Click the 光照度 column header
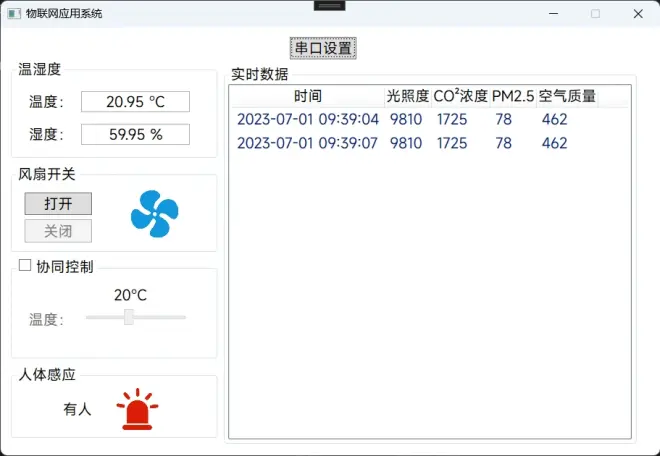660x456 pixels. [408, 96]
